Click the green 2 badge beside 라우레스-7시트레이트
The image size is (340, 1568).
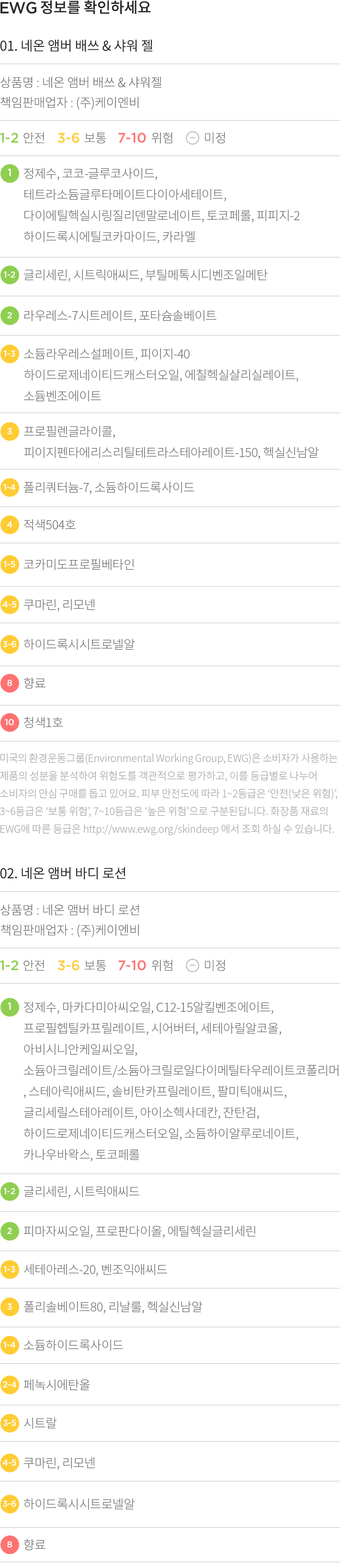[x=9, y=314]
